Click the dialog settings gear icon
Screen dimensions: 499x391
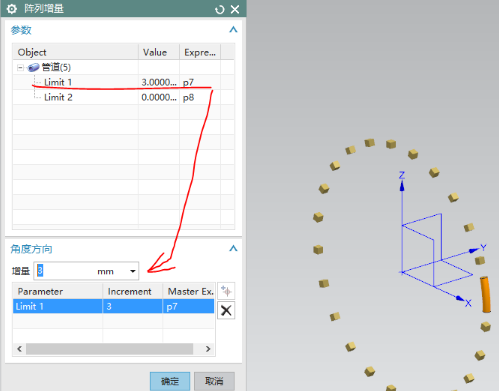tap(12, 9)
